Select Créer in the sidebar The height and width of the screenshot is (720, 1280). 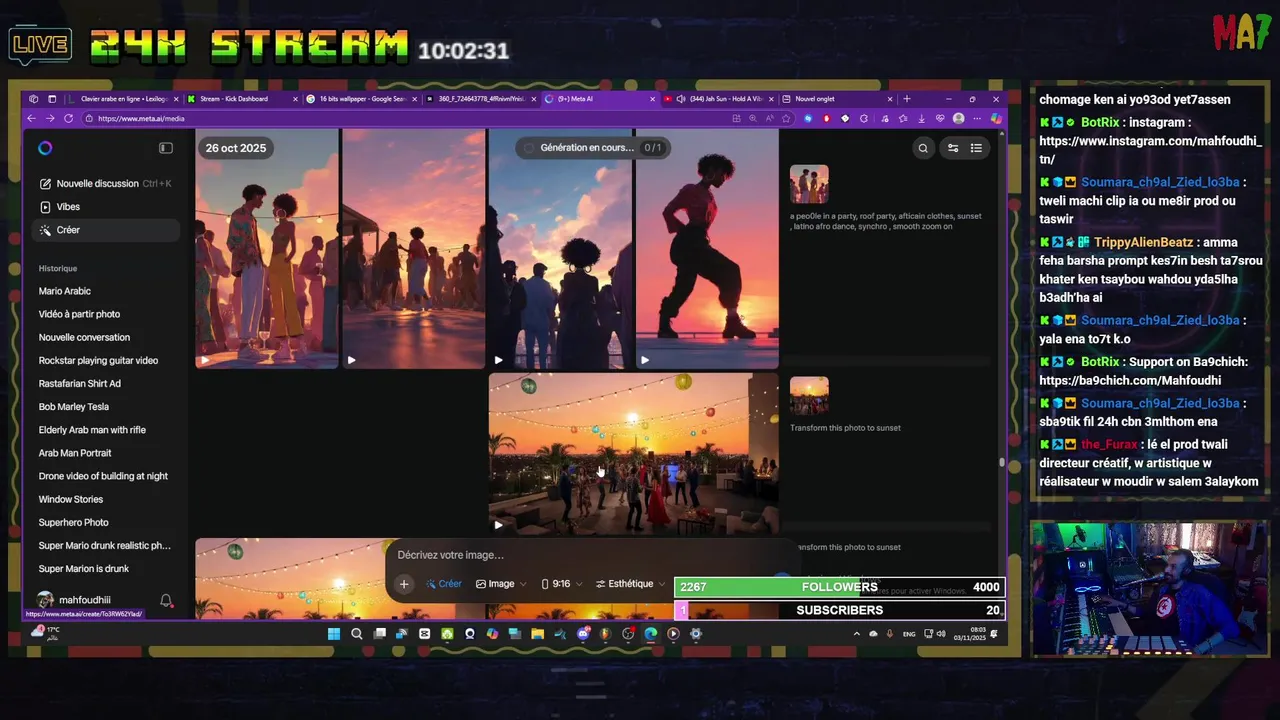[105, 230]
